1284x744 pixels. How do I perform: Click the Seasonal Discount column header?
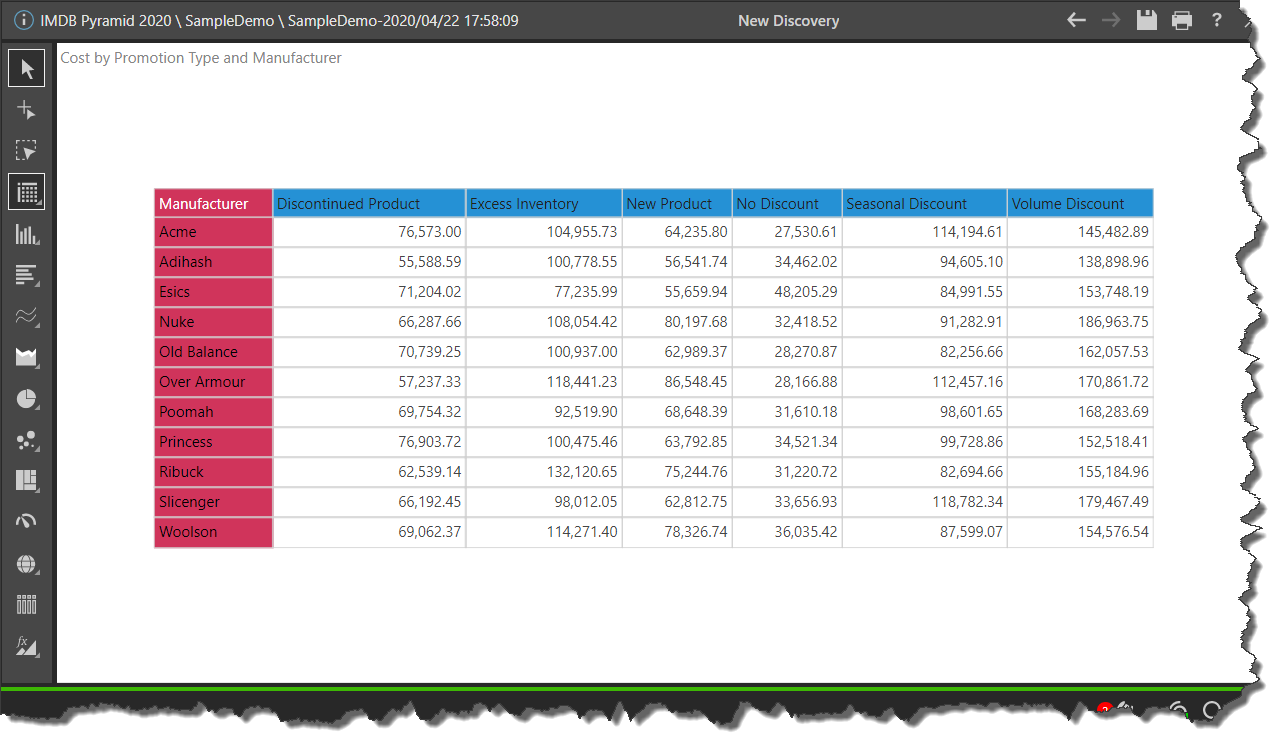point(923,203)
